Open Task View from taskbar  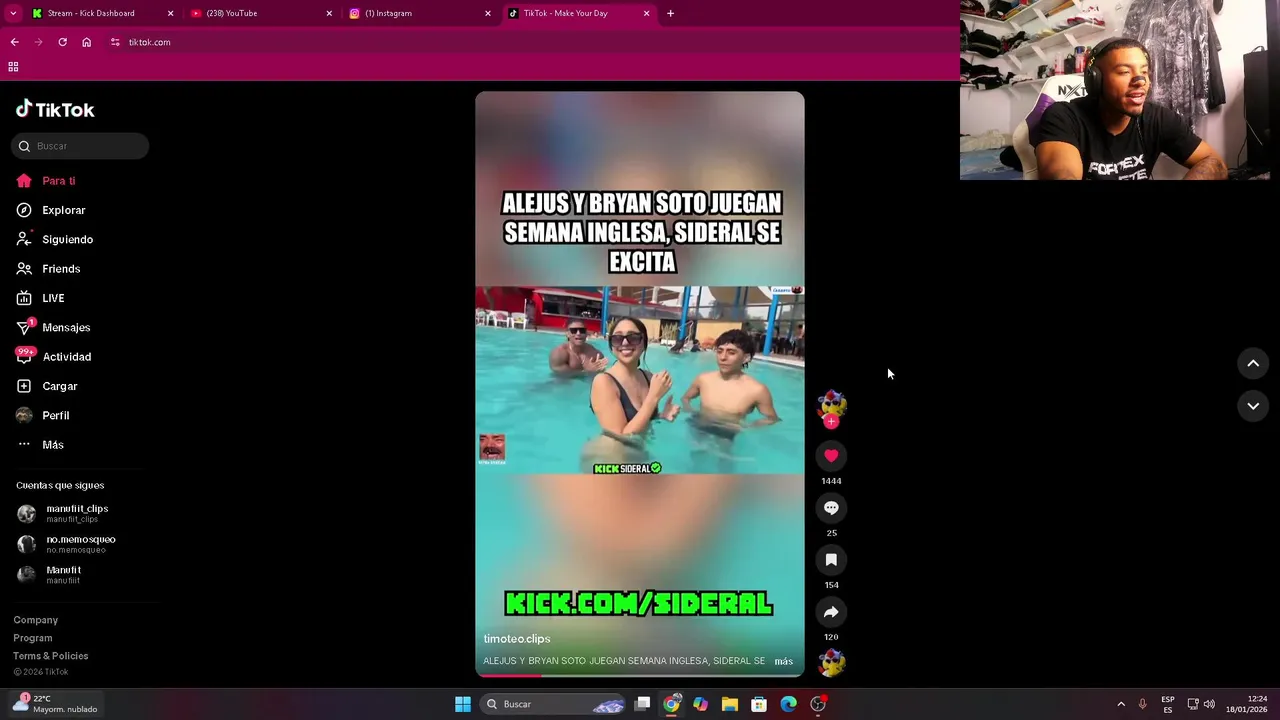tap(643, 704)
